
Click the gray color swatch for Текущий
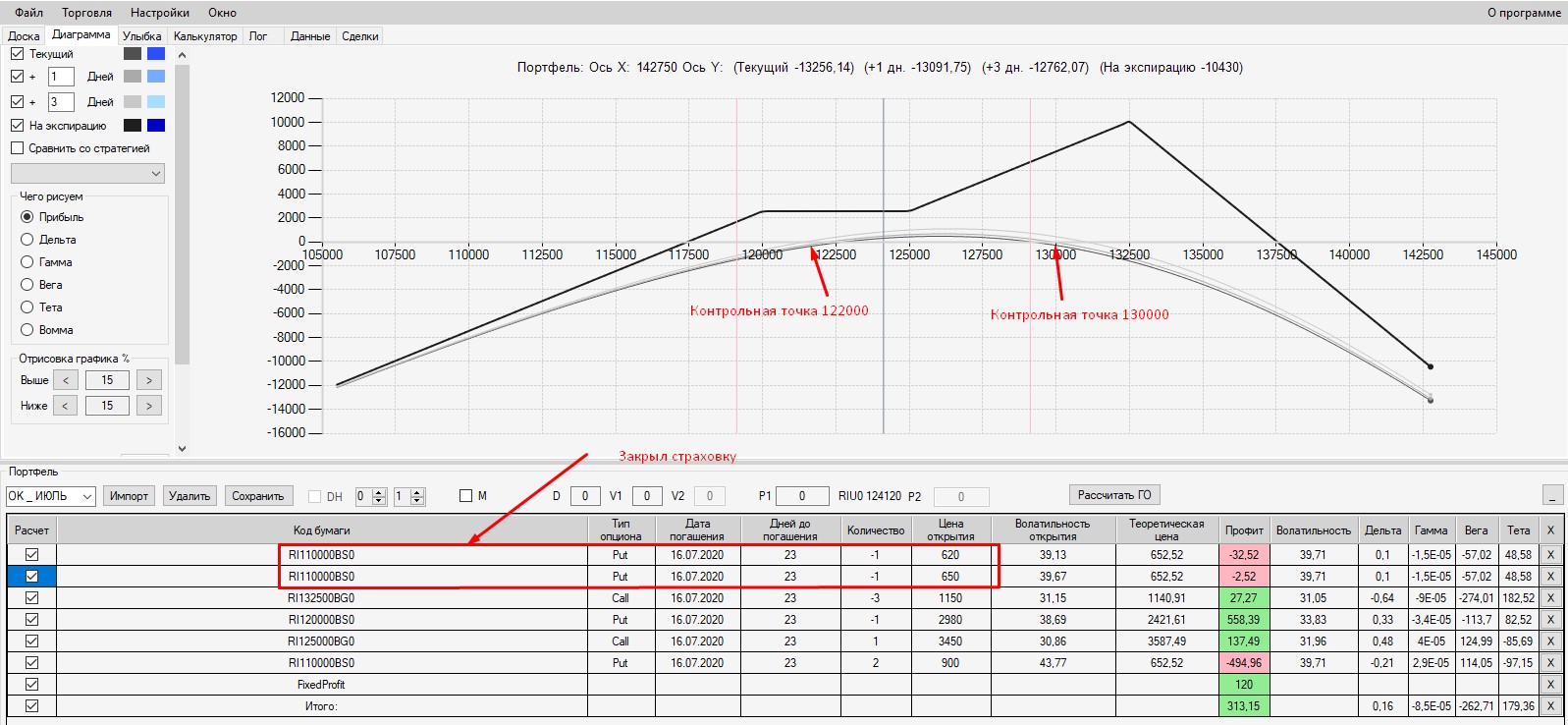click(133, 54)
